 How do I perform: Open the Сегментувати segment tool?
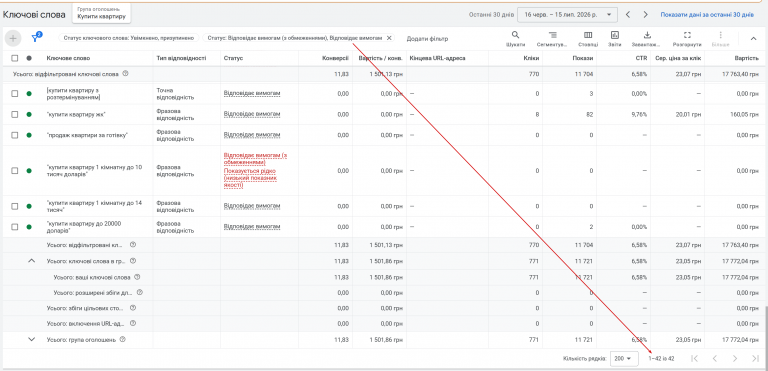(x=552, y=38)
